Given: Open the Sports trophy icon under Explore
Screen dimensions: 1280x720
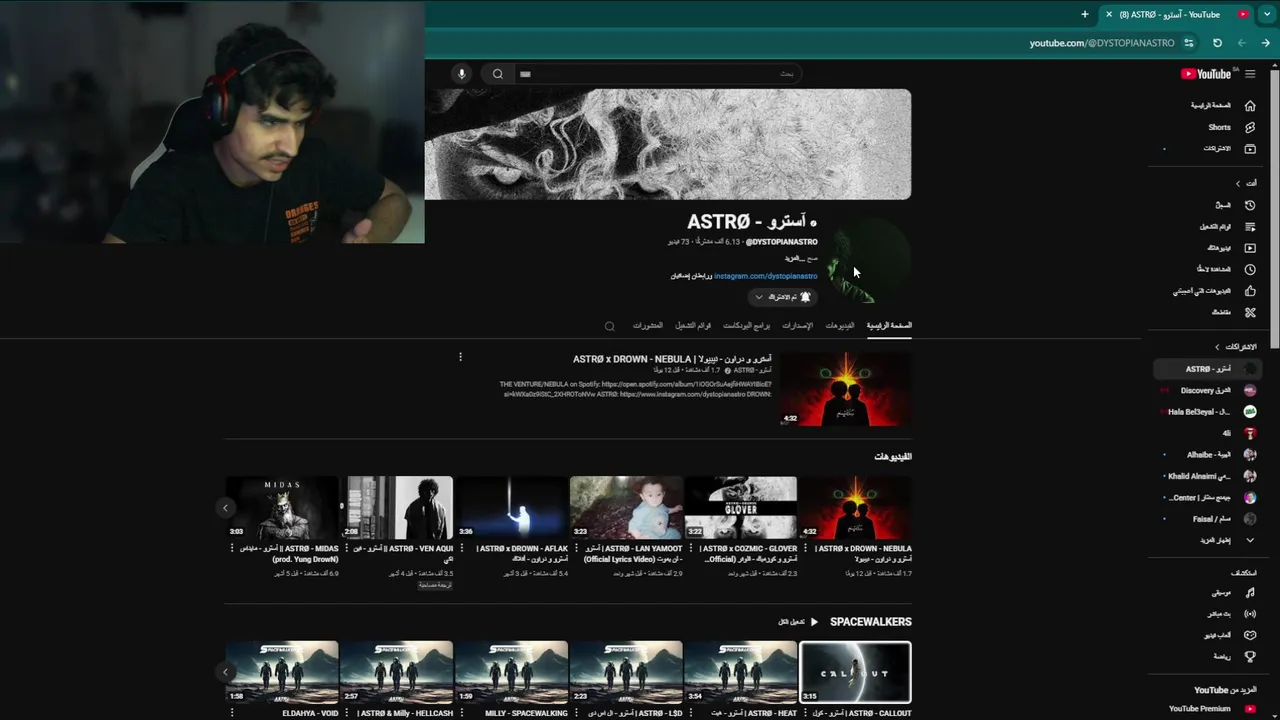Looking at the screenshot, I should coord(1250,657).
